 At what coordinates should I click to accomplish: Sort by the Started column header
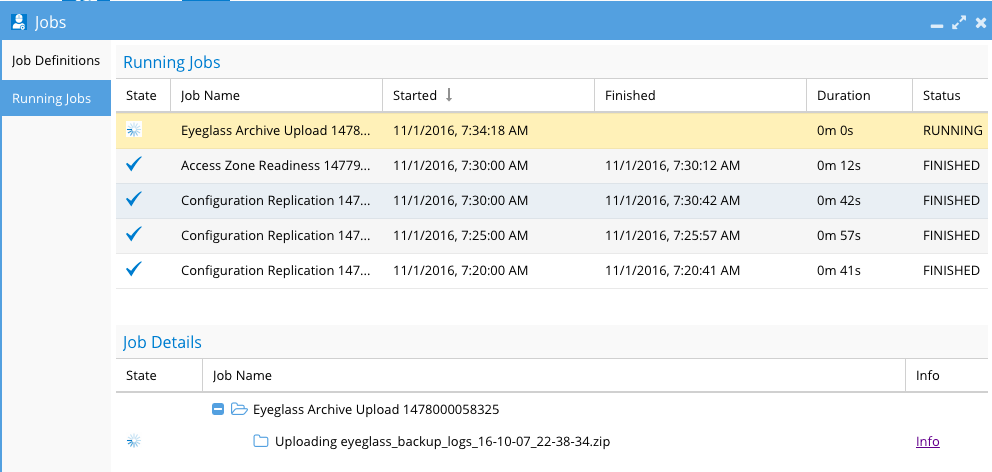pos(488,96)
